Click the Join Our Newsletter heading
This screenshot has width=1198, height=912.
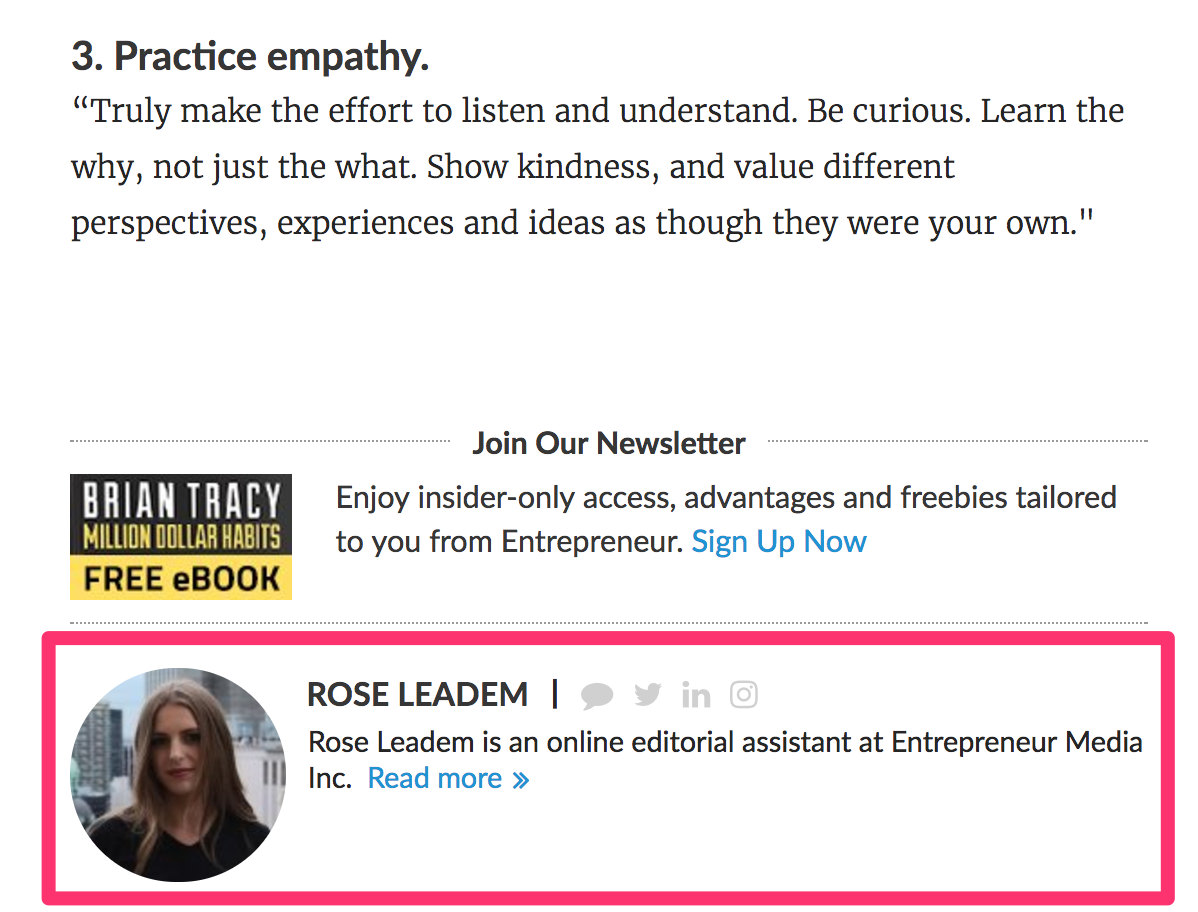point(608,443)
